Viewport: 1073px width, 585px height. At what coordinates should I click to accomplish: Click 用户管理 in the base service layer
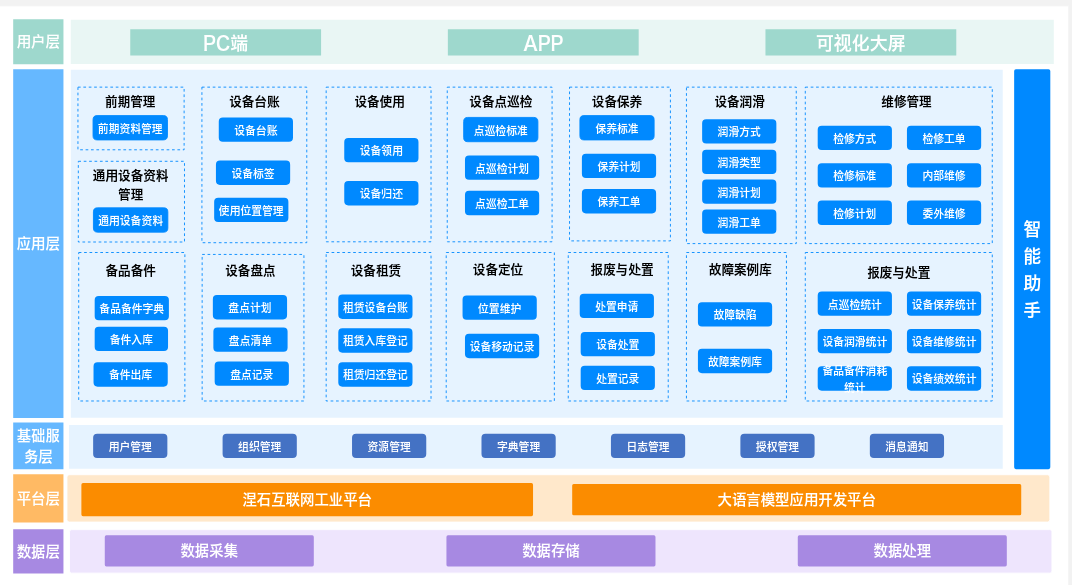pyautogui.click(x=130, y=447)
